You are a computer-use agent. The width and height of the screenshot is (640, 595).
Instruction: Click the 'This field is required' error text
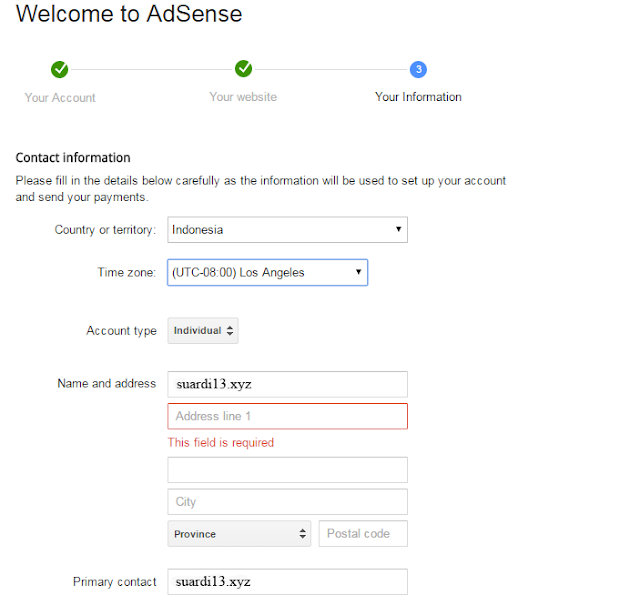click(221, 443)
